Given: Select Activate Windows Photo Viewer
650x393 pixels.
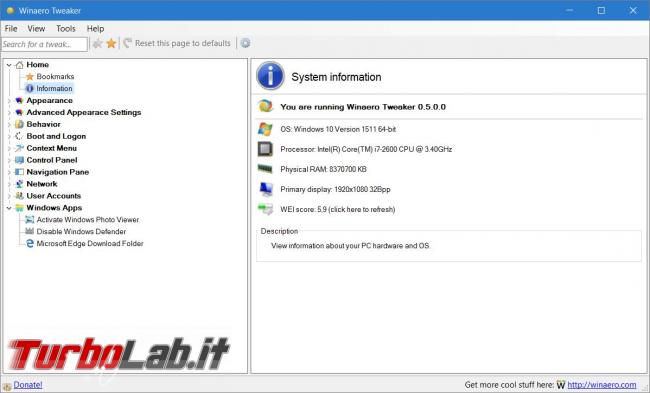Looking at the screenshot, I should tap(87, 220).
